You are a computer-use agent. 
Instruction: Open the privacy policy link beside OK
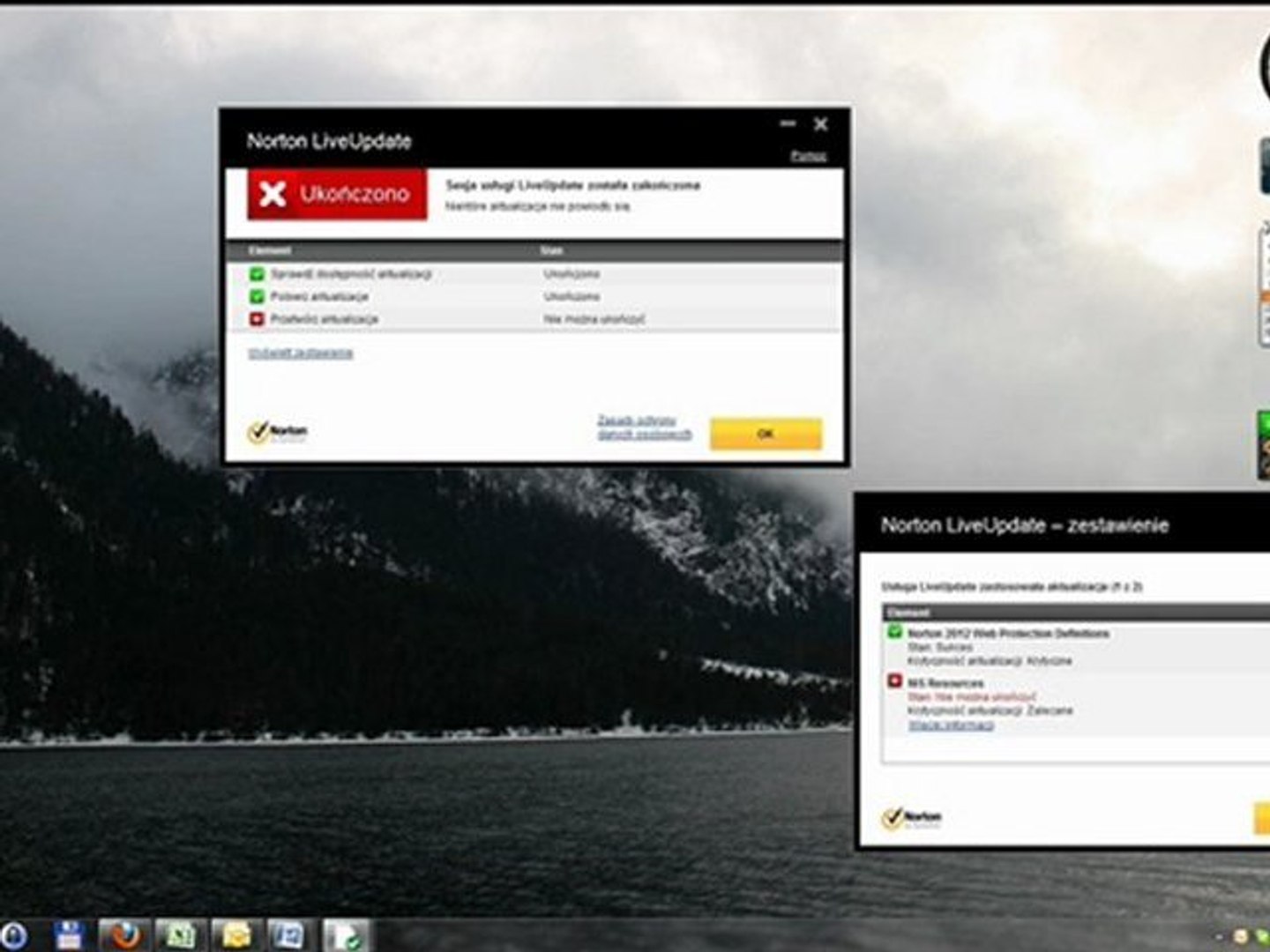[x=645, y=428]
